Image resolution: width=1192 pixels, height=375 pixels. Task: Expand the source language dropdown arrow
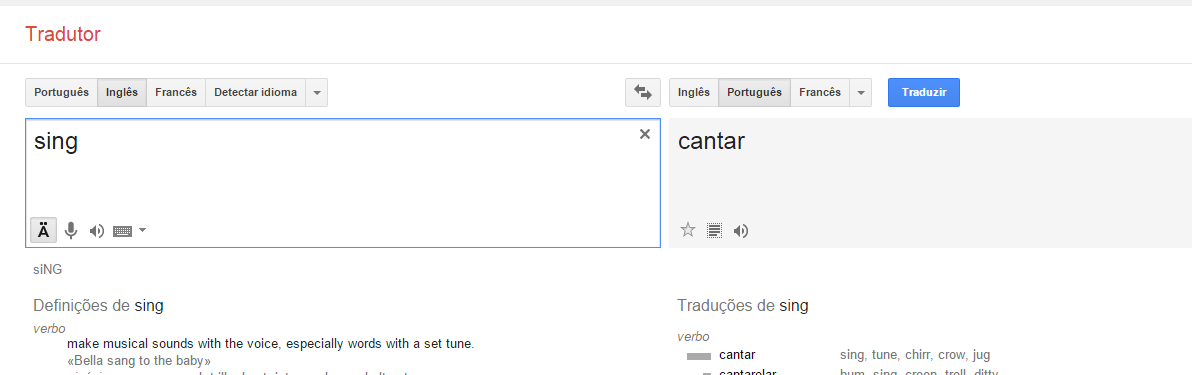click(317, 93)
